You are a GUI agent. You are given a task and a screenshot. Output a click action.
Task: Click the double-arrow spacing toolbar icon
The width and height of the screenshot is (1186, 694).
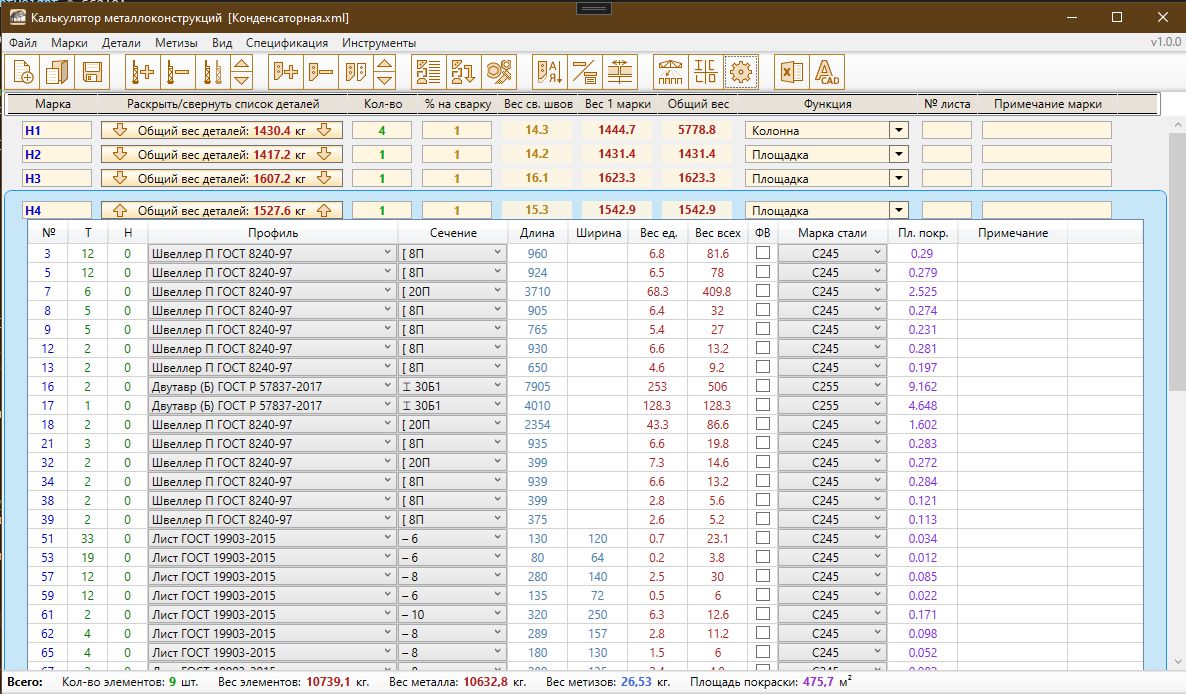coord(619,73)
